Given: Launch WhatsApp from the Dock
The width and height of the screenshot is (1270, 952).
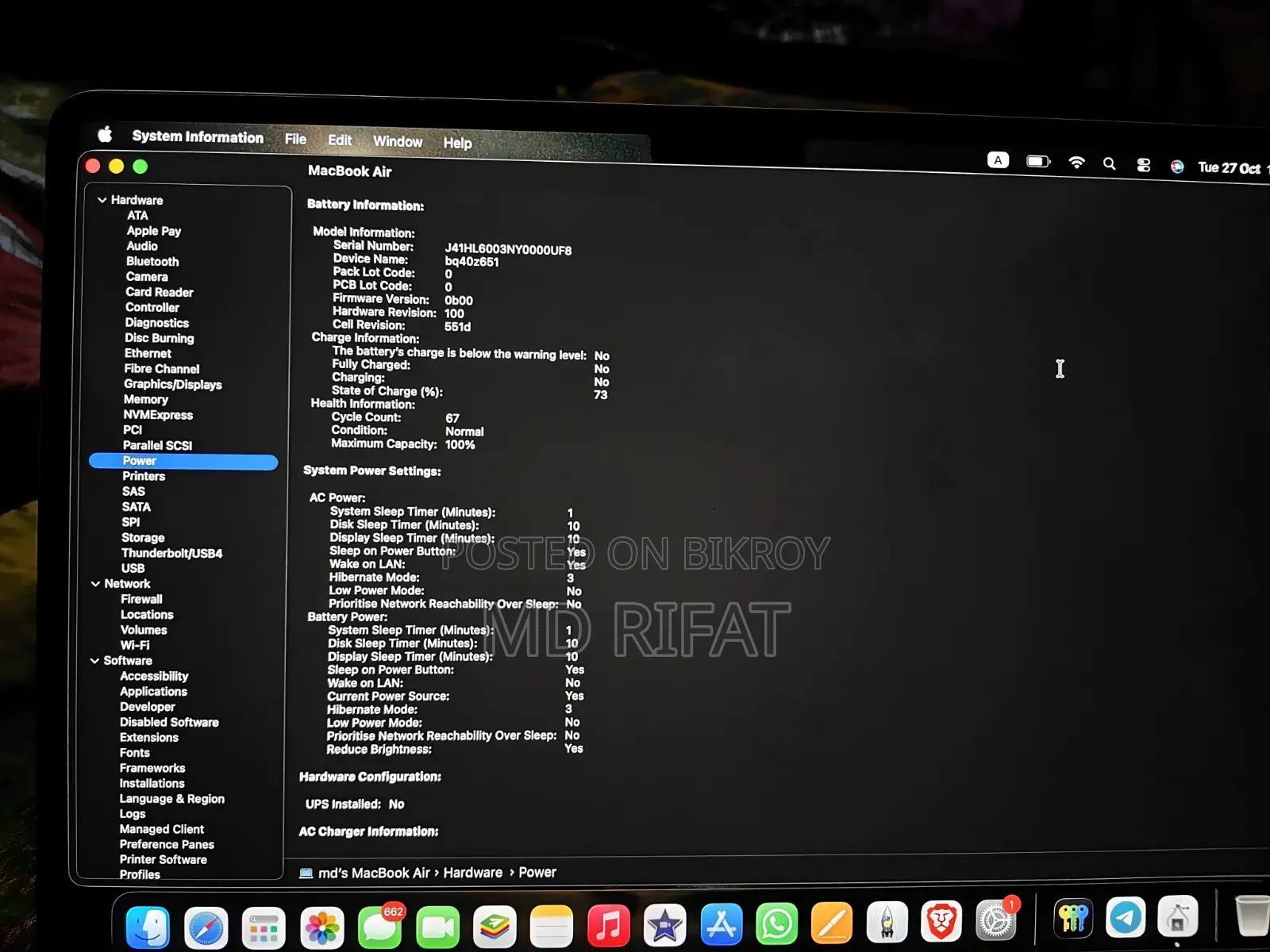Looking at the screenshot, I should (776, 923).
